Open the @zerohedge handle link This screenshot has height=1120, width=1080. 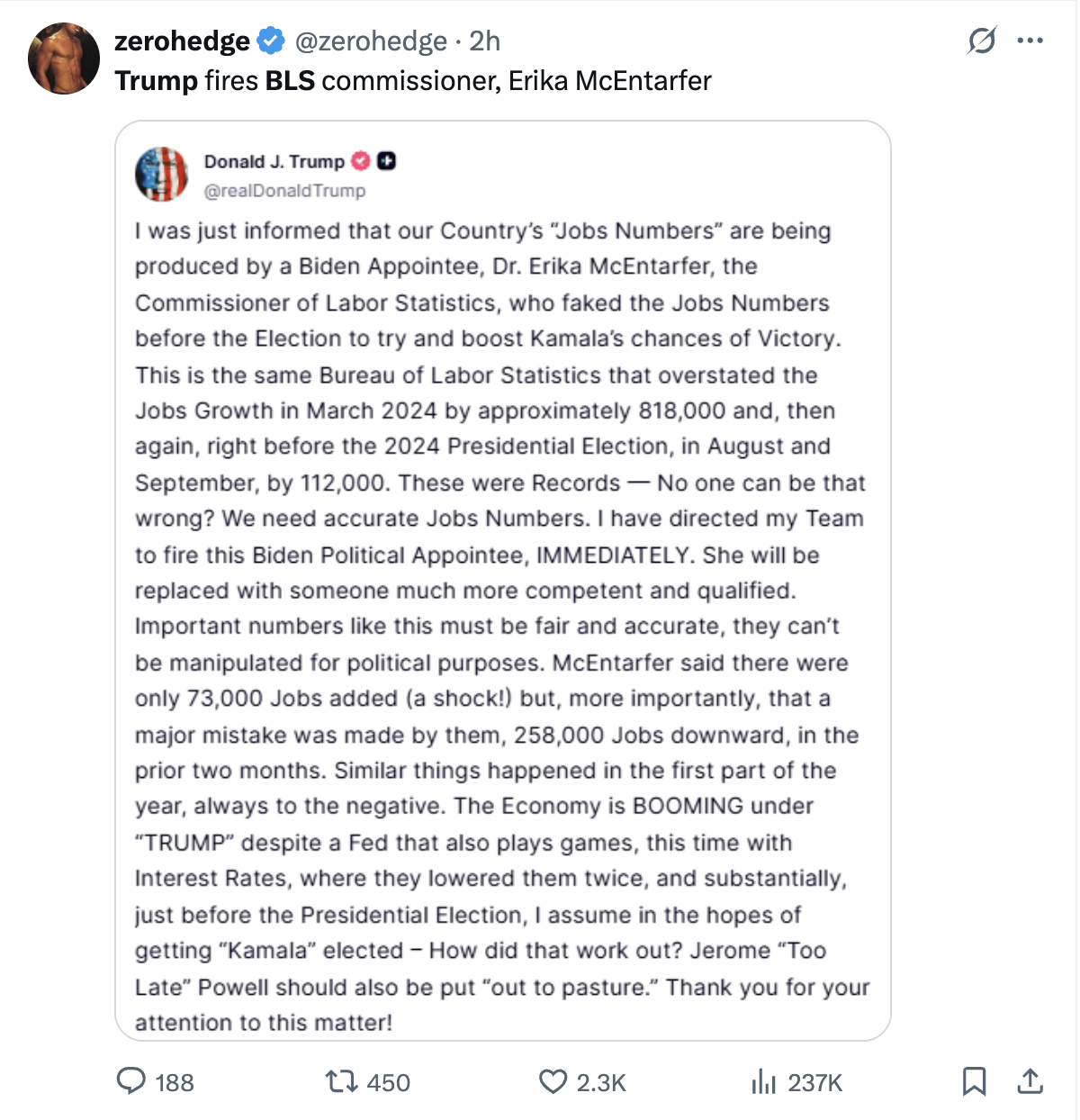click(x=371, y=41)
